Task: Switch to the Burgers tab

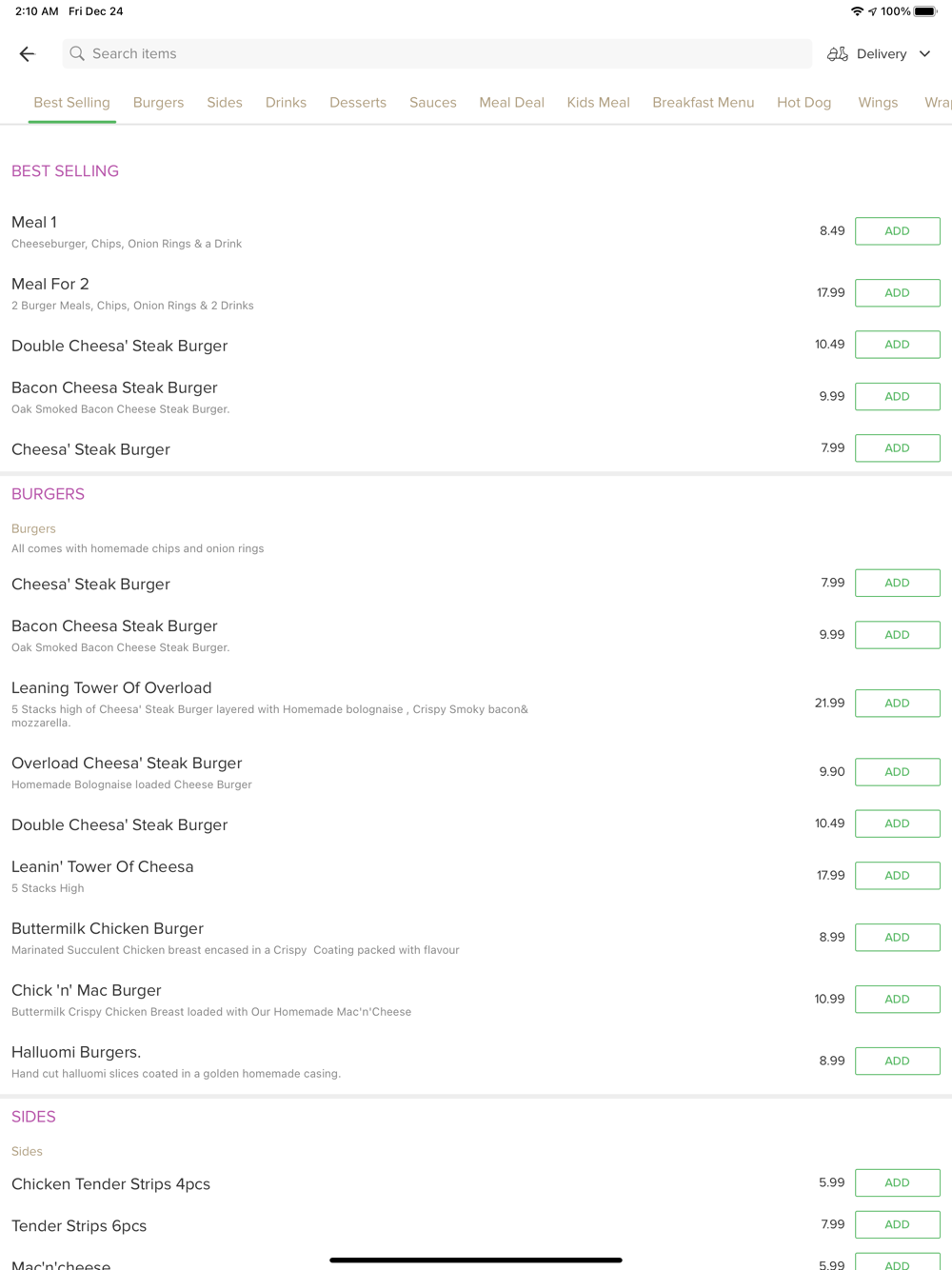Action: (158, 103)
